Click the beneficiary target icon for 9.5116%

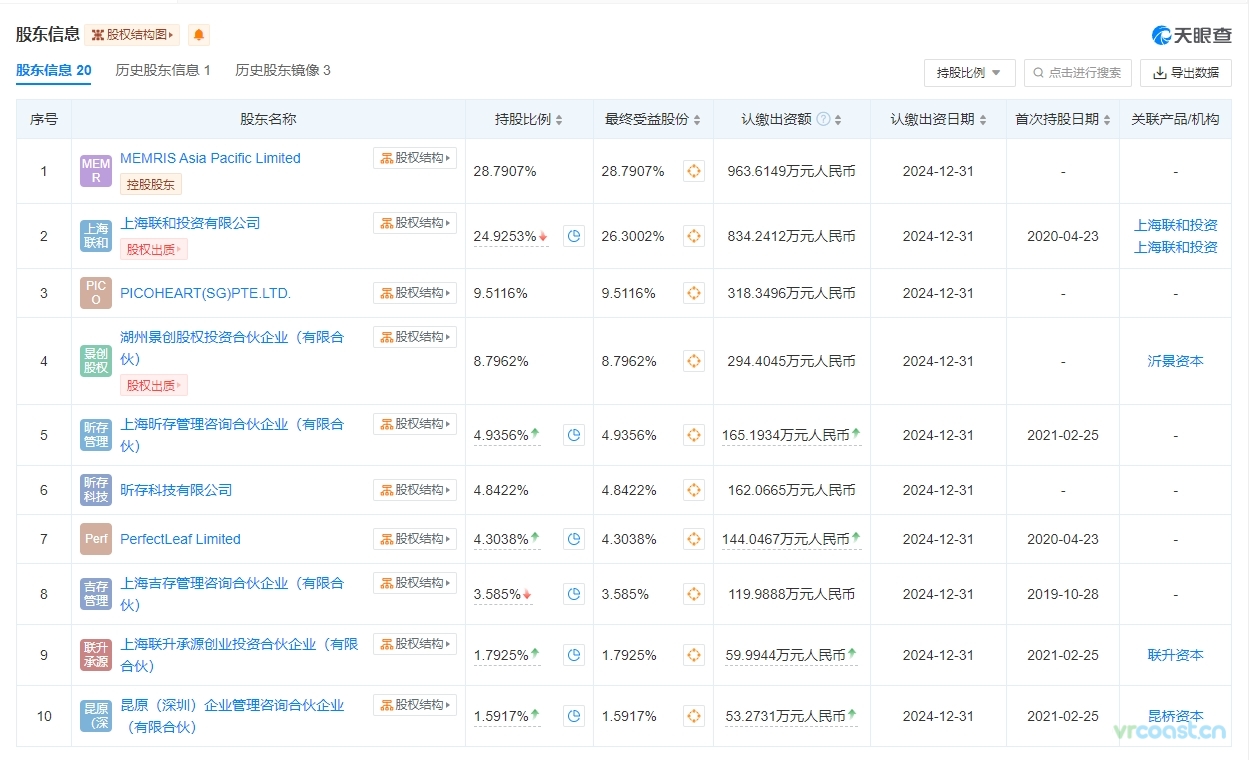[x=694, y=293]
